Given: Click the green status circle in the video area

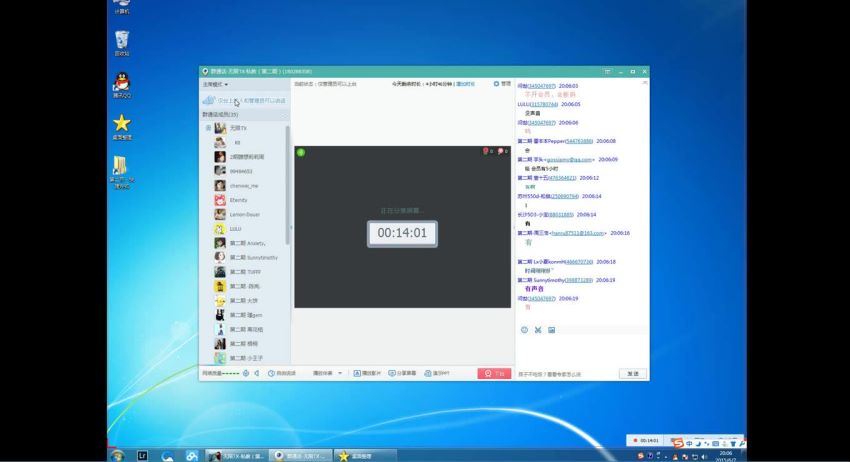Looking at the screenshot, I should [x=301, y=152].
